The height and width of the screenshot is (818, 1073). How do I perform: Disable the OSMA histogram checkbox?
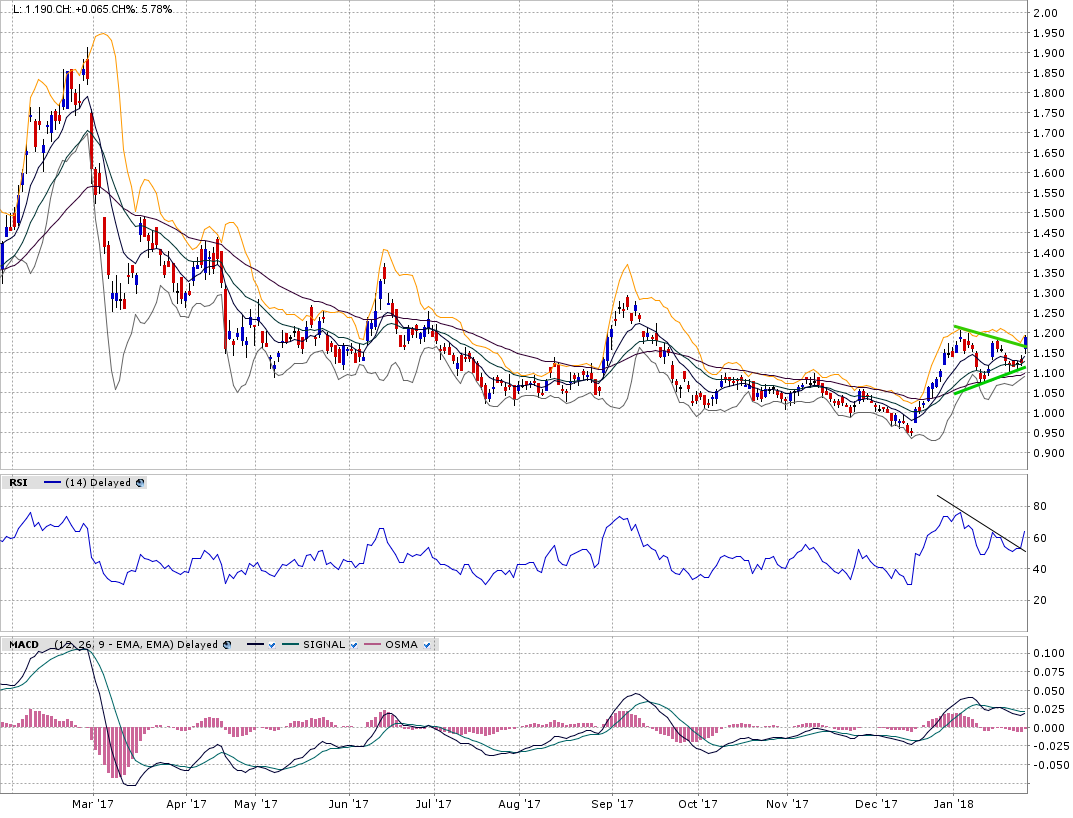pyautogui.click(x=426, y=645)
